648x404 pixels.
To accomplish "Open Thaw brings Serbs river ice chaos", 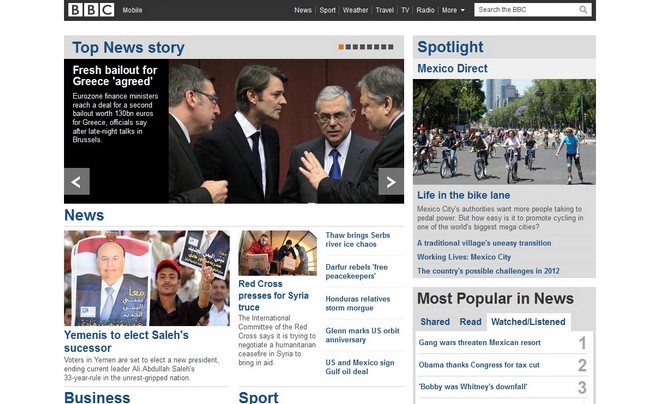I will click(357, 240).
